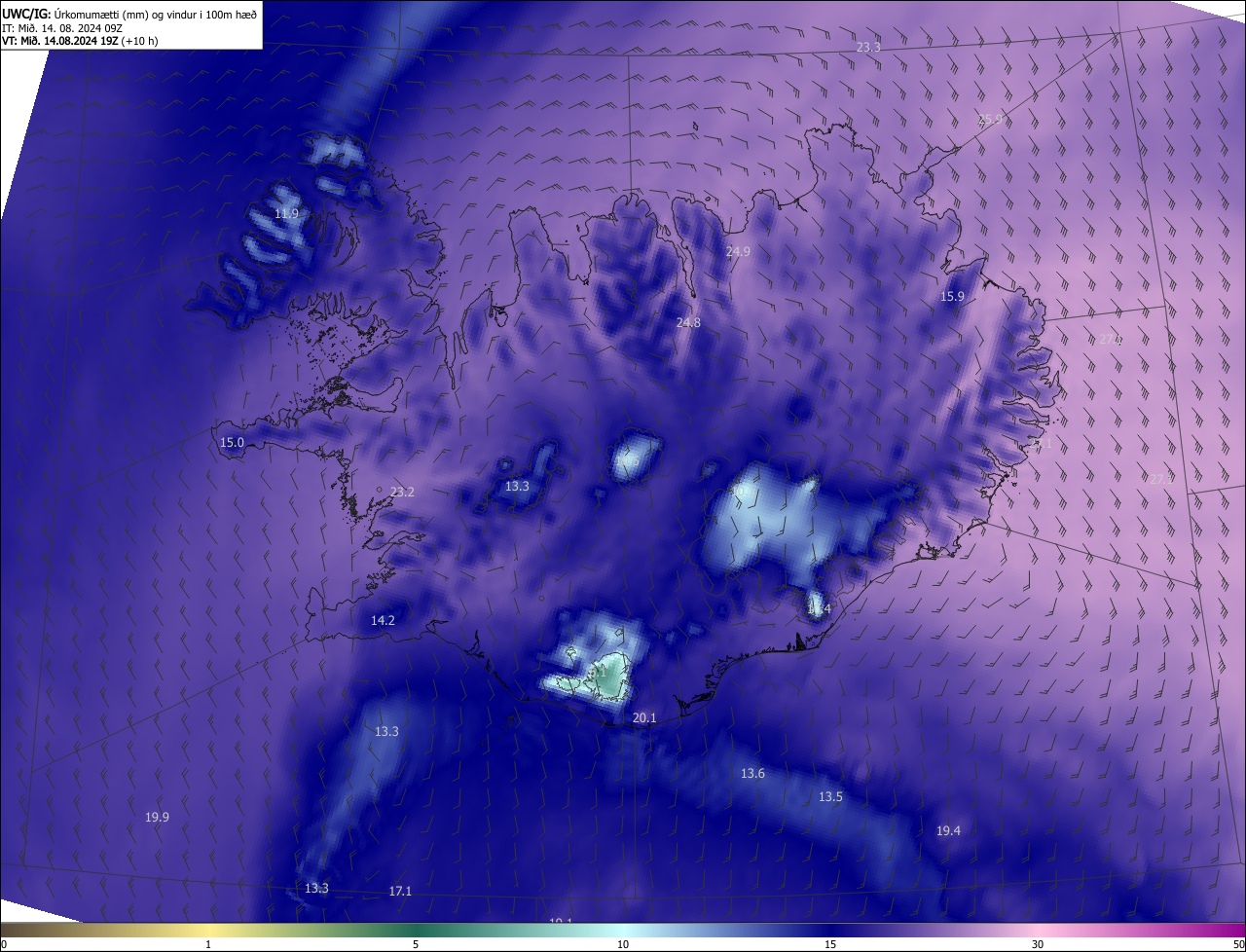1246x952 pixels.
Task: Click the map value 15.0
Action: pyautogui.click(x=232, y=442)
